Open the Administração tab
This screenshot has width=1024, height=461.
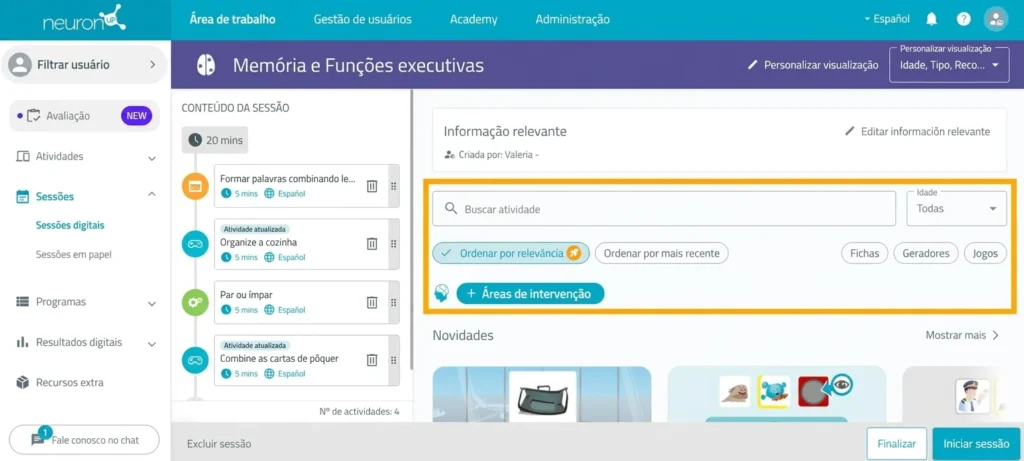pos(573,20)
